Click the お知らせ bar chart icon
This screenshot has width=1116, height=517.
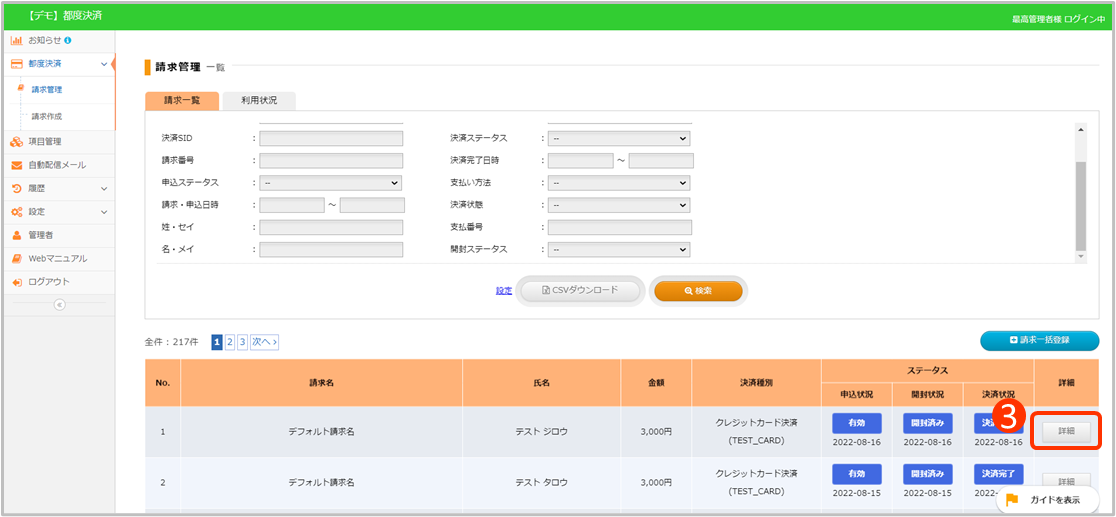click(x=17, y=40)
